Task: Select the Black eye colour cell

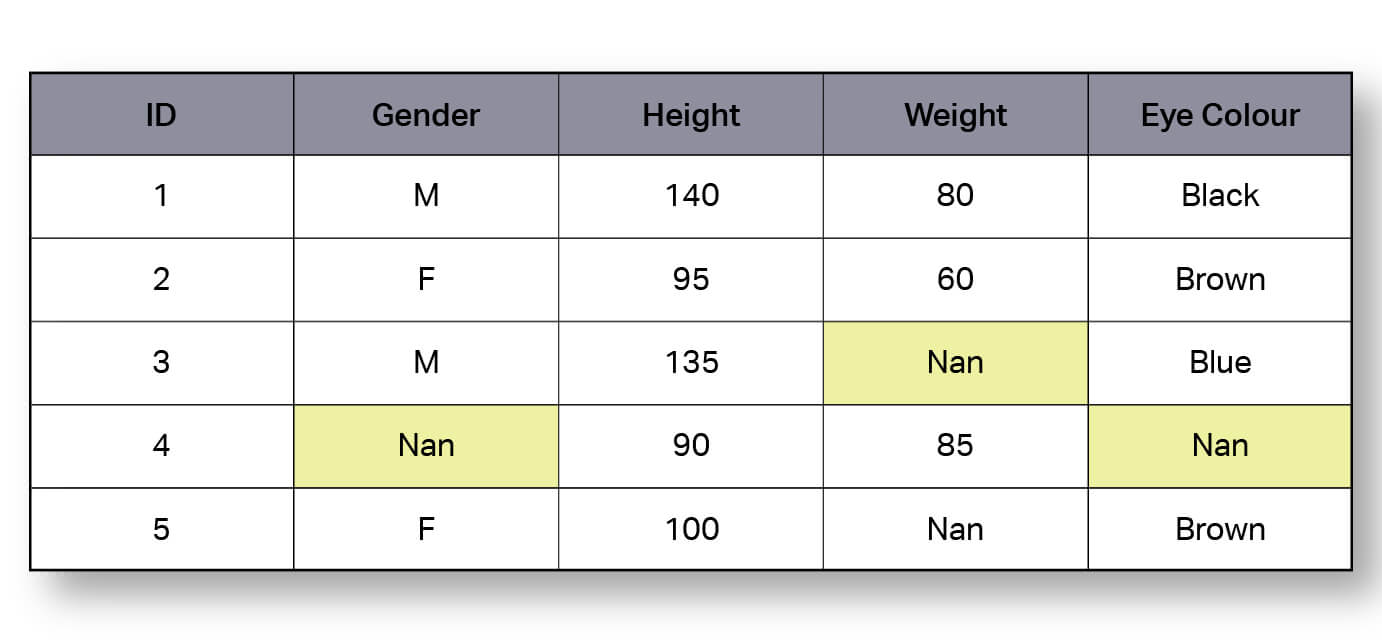Action: pyautogui.click(x=1220, y=197)
